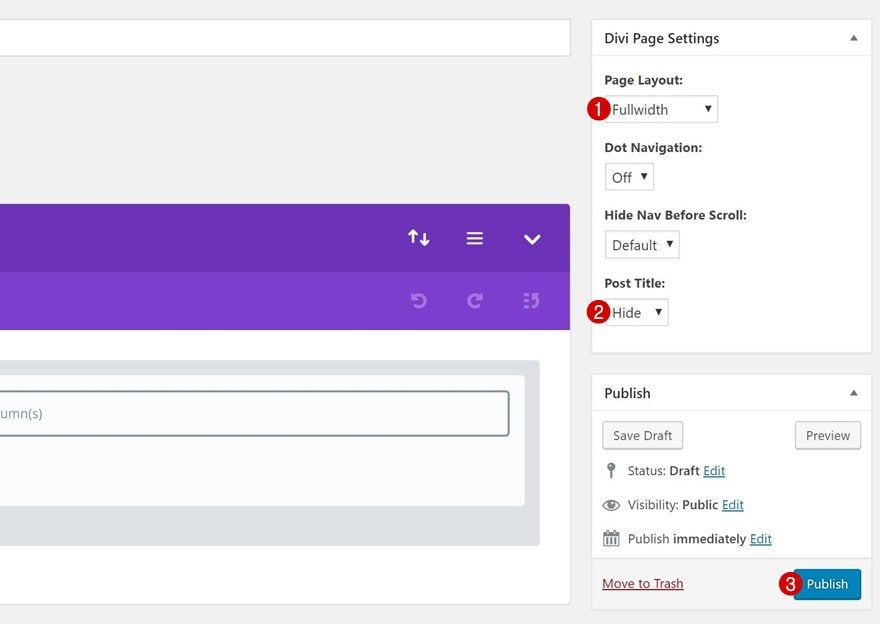Click the Publish calendar icon
Image resolution: width=880 pixels, height=624 pixels.
[611, 539]
